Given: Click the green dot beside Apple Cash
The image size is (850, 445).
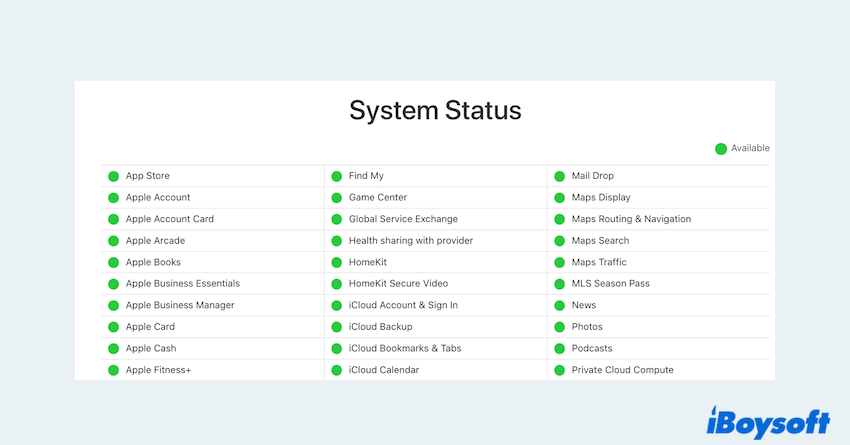Looking at the screenshot, I should tap(113, 349).
